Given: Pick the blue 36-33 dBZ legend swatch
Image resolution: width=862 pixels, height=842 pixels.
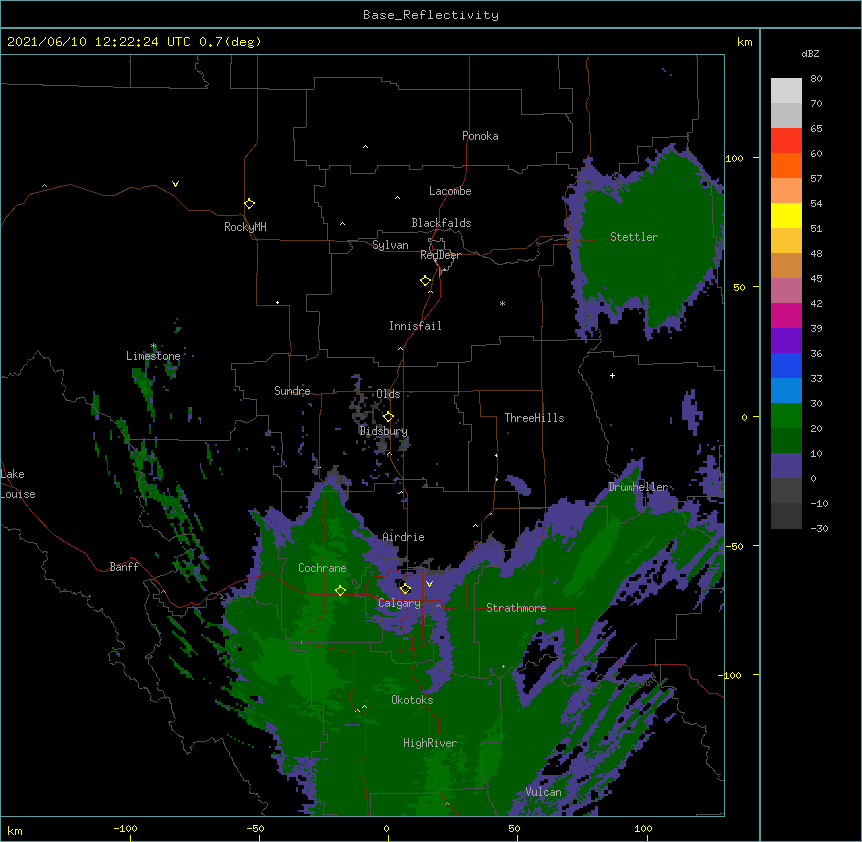Looking at the screenshot, I should [x=786, y=365].
